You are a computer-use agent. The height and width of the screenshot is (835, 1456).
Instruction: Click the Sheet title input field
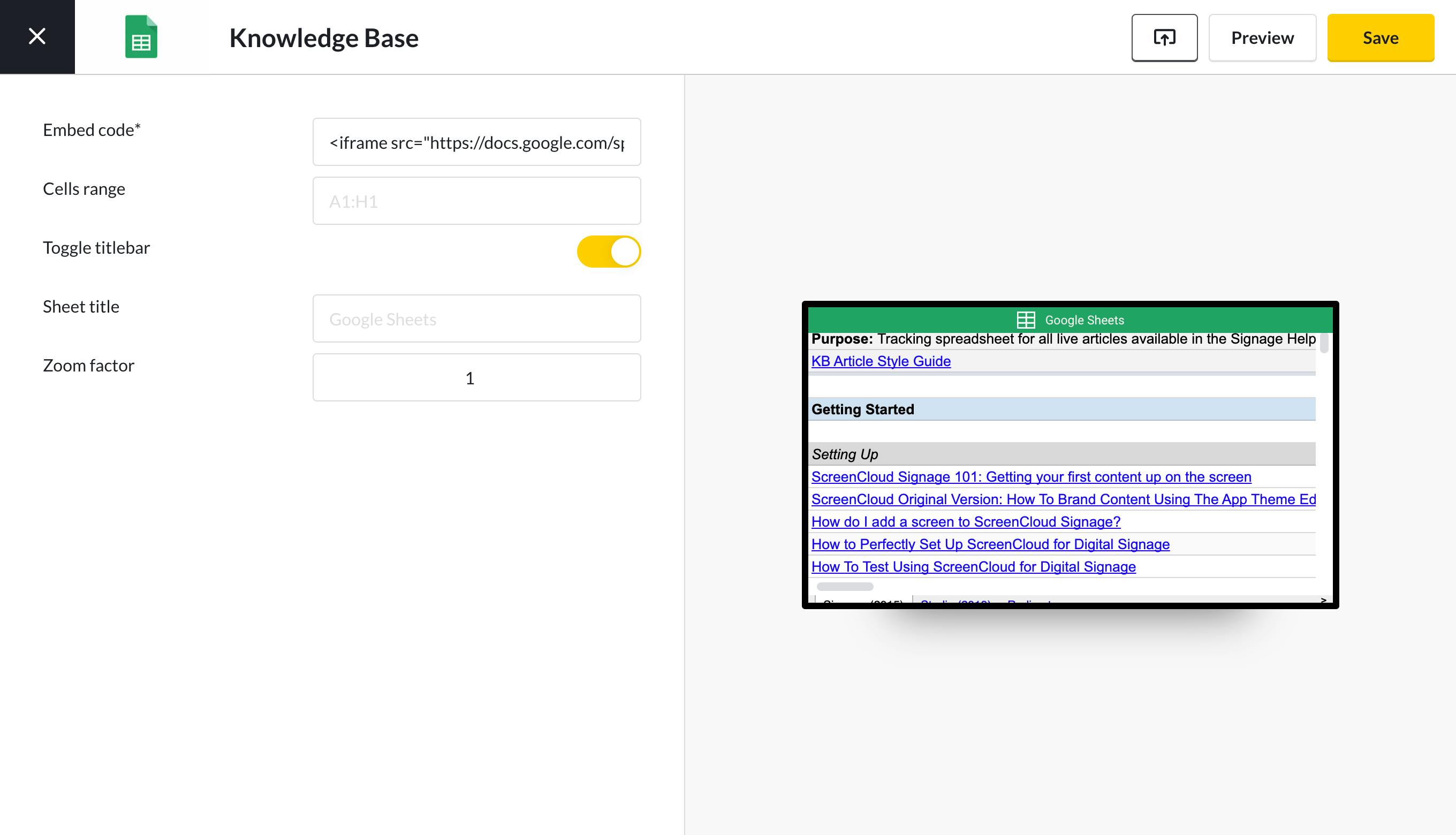[x=476, y=319]
